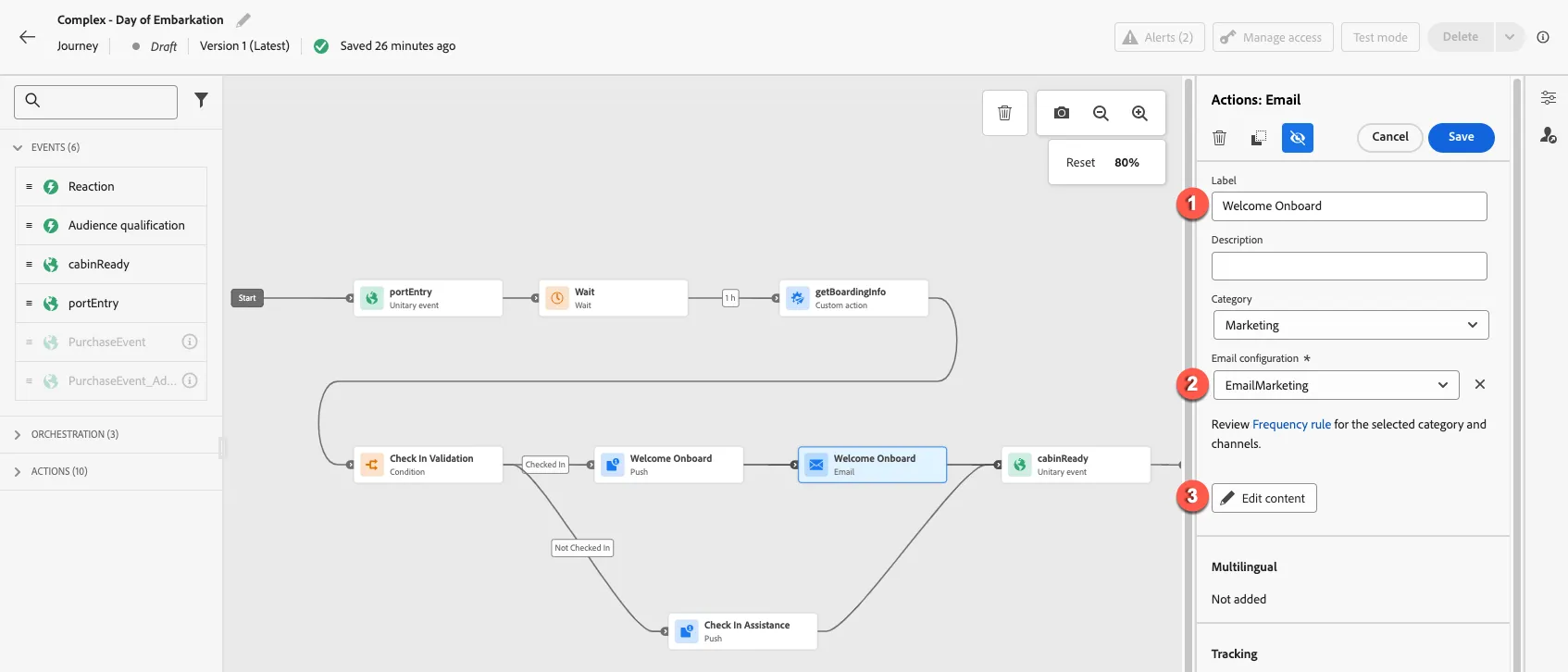Delete selected node via canvas trash icon
The image size is (1568, 672).
click(1004, 113)
